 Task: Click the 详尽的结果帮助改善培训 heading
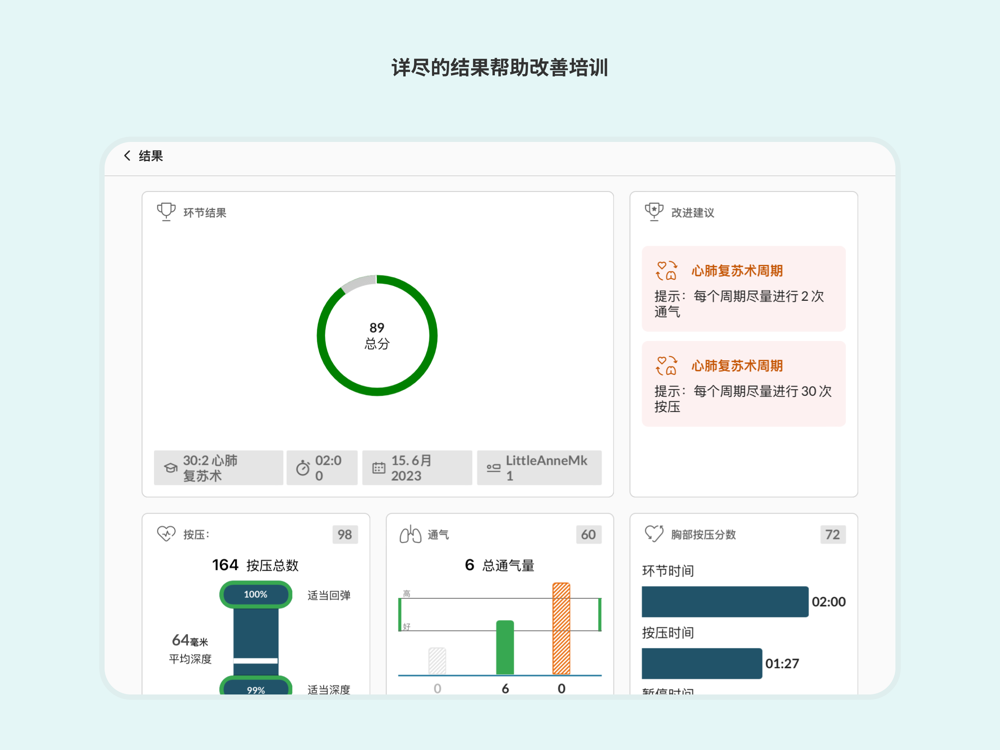(499, 68)
